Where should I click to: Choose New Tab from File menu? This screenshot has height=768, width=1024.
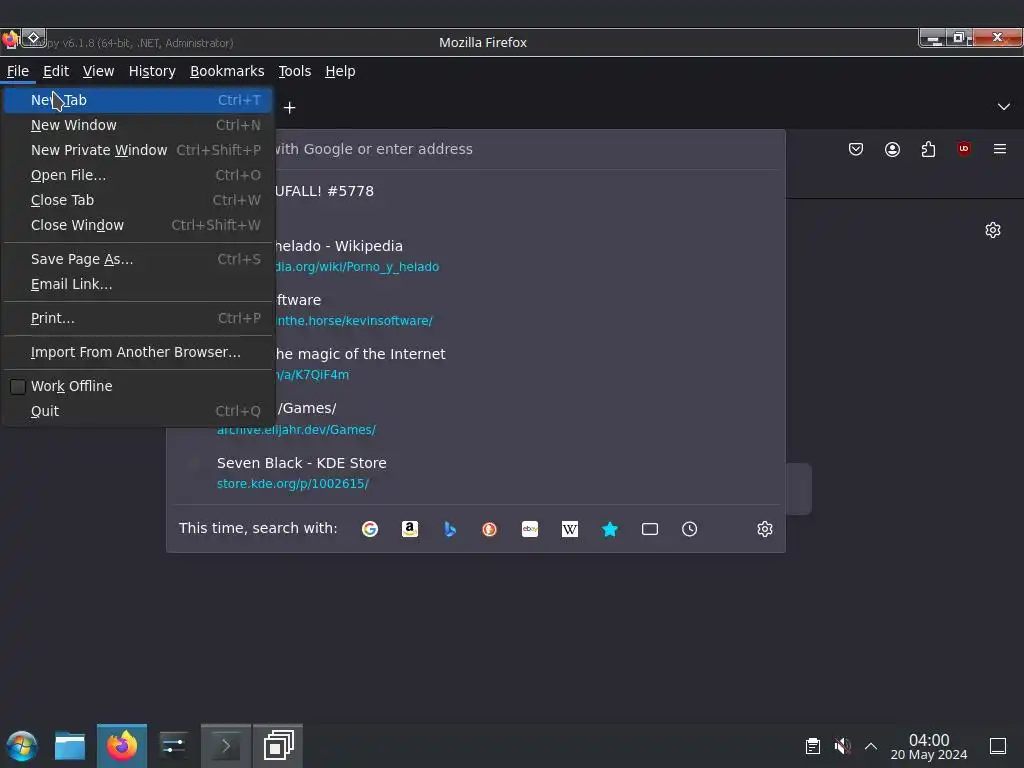[x=138, y=100]
